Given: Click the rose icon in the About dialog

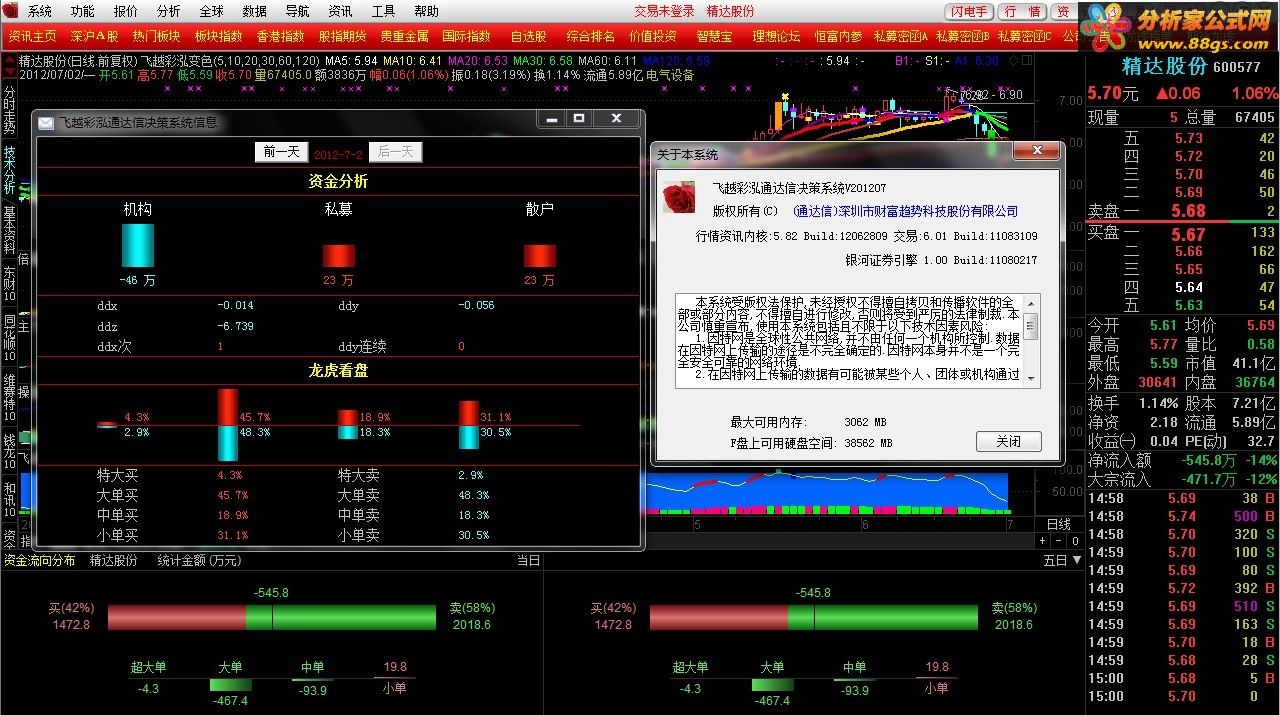Looking at the screenshot, I should 679,197.
